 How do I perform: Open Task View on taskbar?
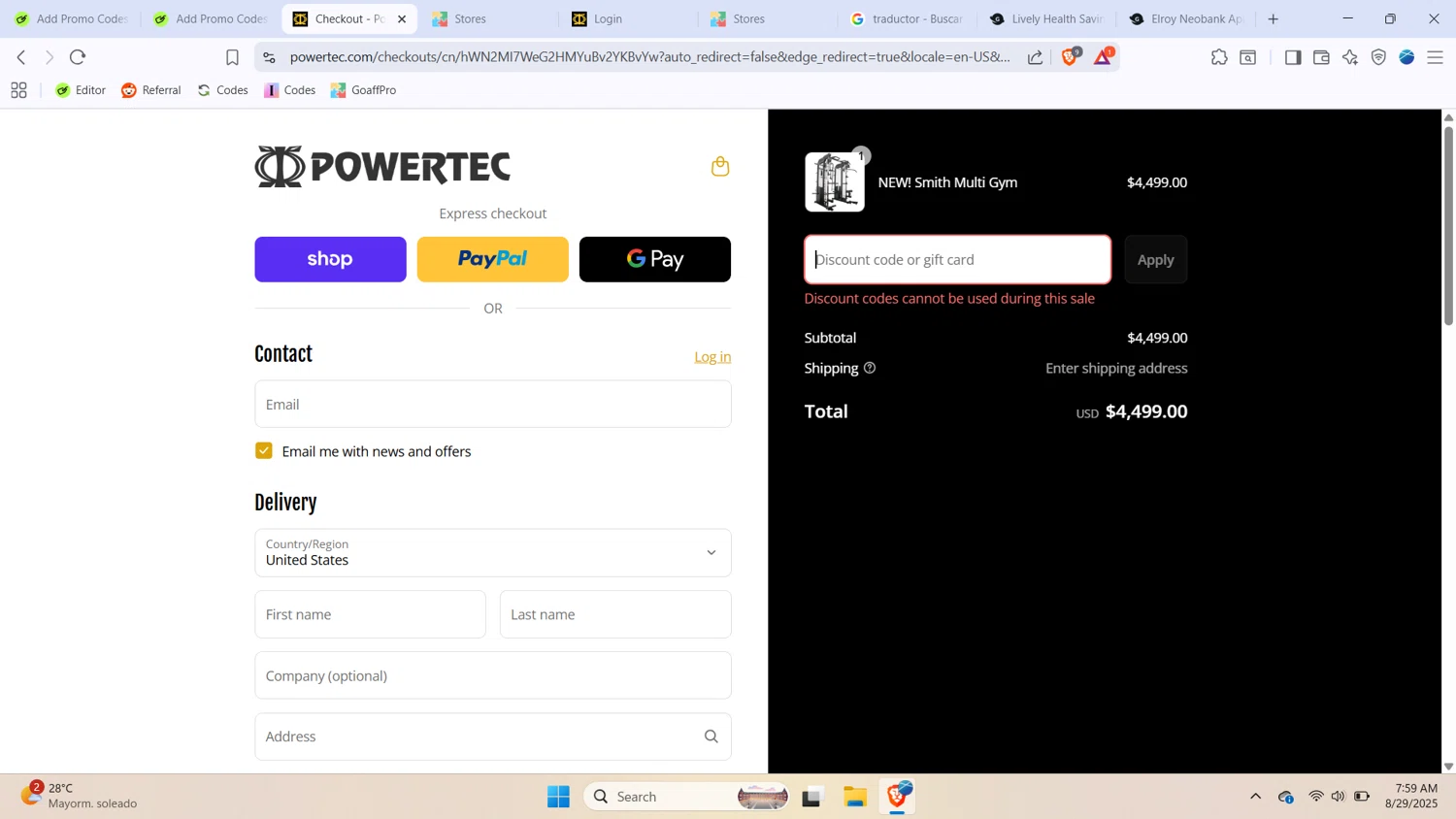pyautogui.click(x=811, y=797)
